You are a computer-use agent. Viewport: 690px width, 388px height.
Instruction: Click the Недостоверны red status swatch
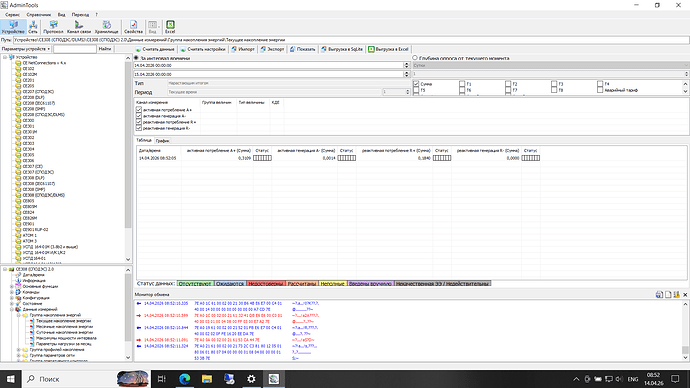coord(266,284)
